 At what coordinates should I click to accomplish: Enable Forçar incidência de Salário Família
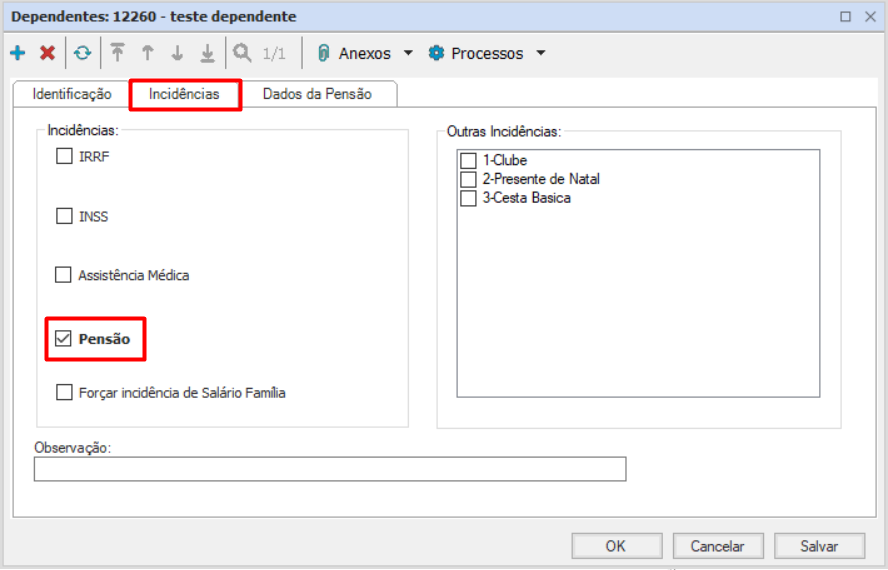tap(65, 392)
